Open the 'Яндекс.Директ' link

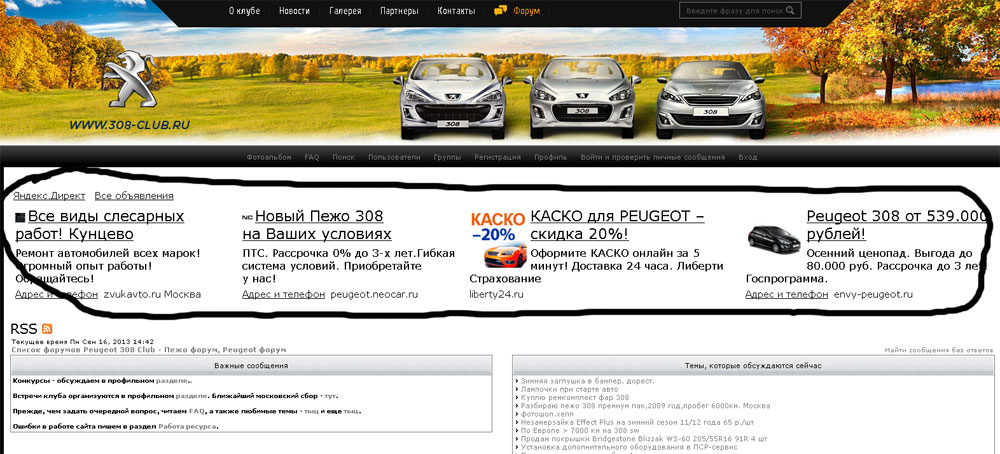49,196
